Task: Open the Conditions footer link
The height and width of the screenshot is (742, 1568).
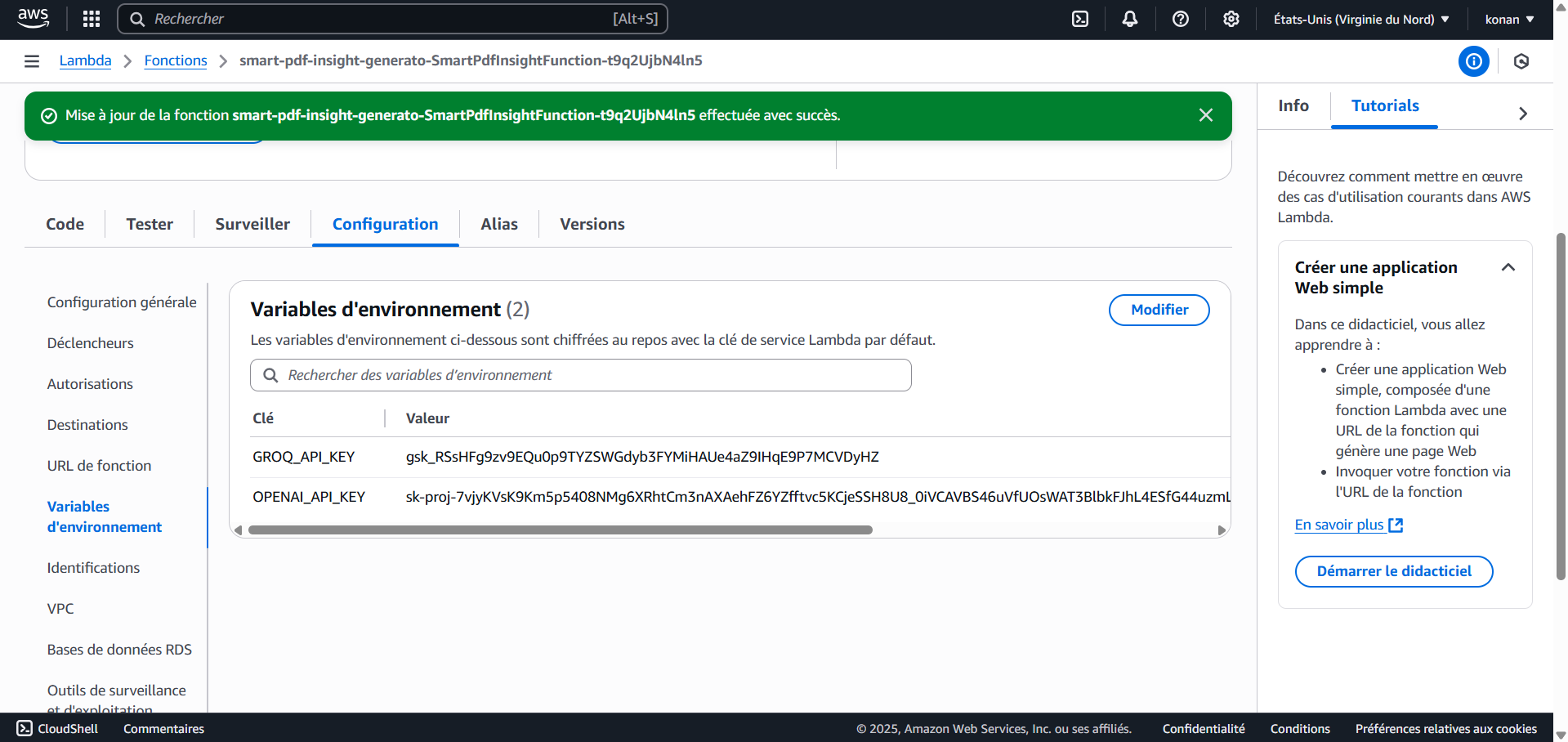Action: point(1300,728)
